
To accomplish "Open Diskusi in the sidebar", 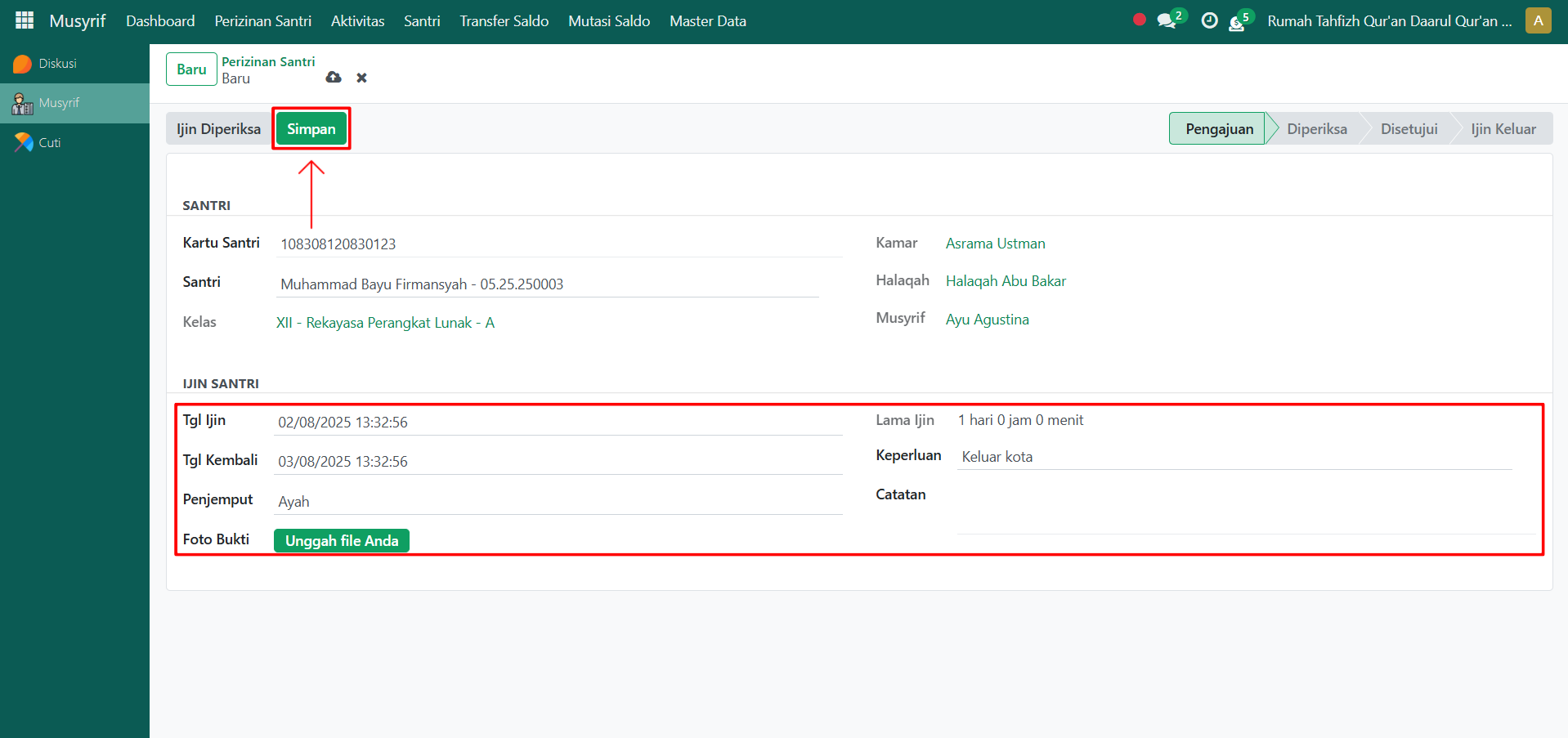I will click(x=57, y=64).
